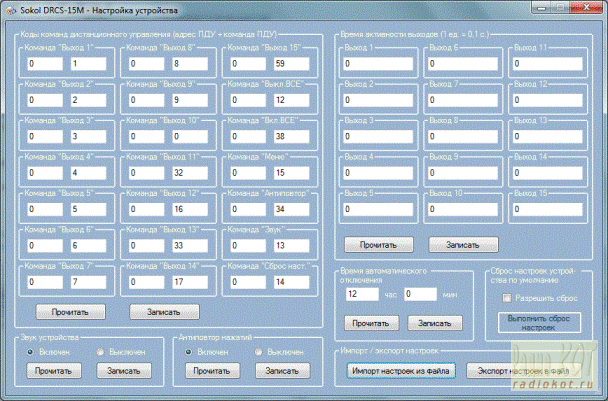Click 'Экспорт настроек в файл' button
Viewport: 608px width, 401px height.
(524, 370)
